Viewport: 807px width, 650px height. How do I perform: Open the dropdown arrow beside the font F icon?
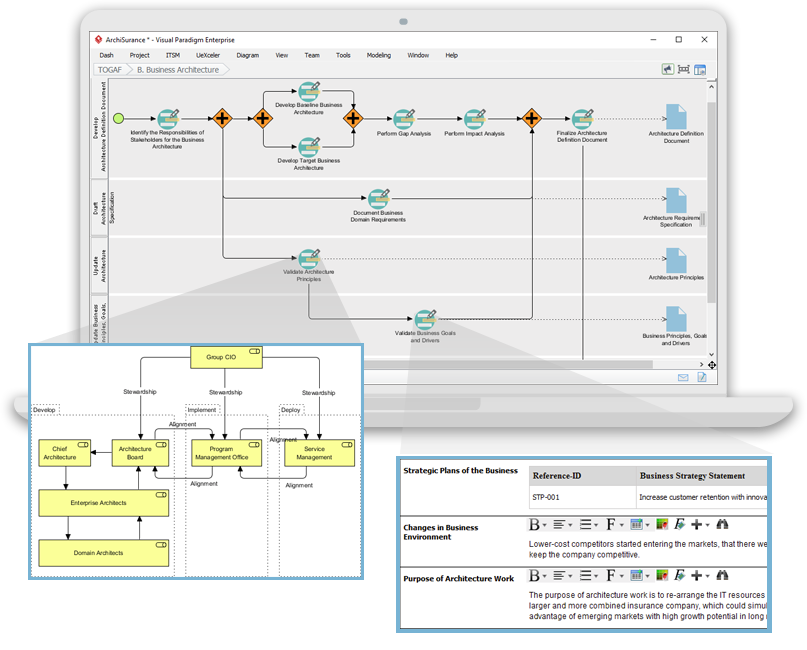(x=620, y=525)
